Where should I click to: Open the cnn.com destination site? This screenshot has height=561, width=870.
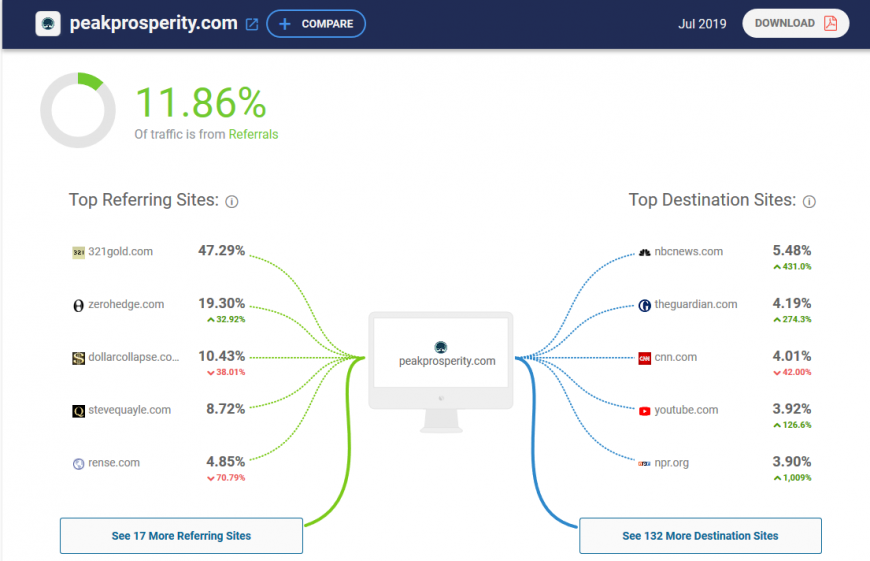tap(676, 357)
